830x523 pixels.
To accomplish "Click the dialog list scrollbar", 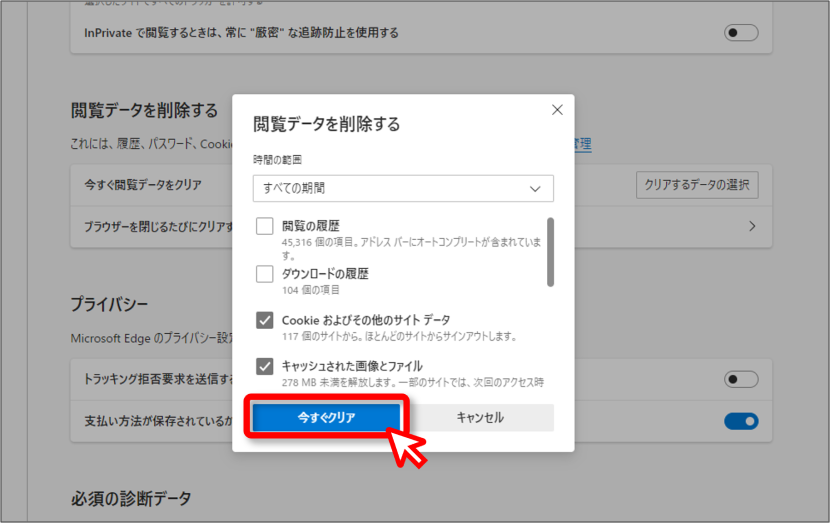I will click(x=551, y=252).
